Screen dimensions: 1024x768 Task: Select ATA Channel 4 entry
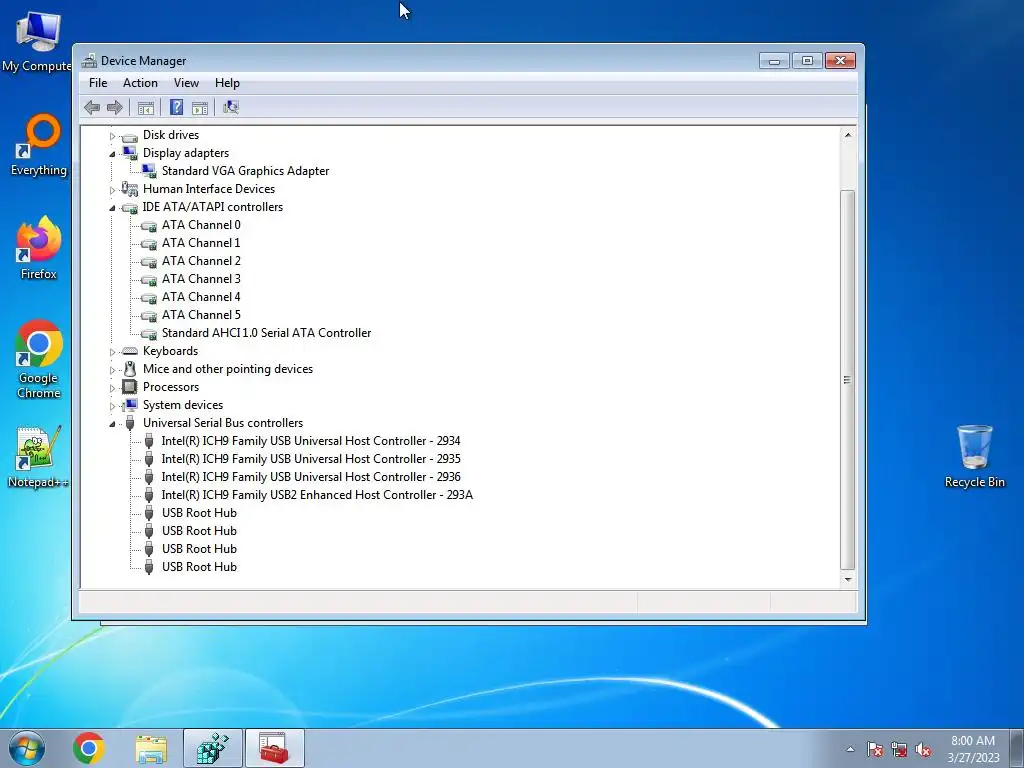point(201,297)
